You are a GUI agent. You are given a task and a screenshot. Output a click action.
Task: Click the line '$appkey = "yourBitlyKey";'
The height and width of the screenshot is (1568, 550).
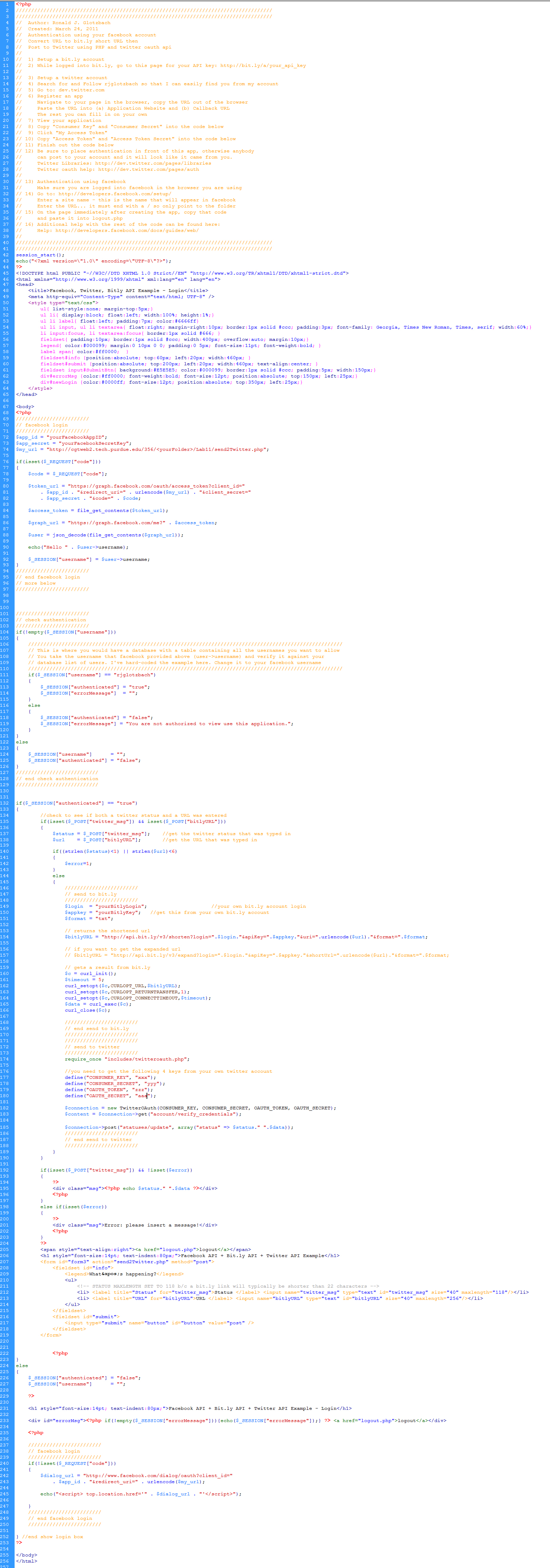point(103,912)
